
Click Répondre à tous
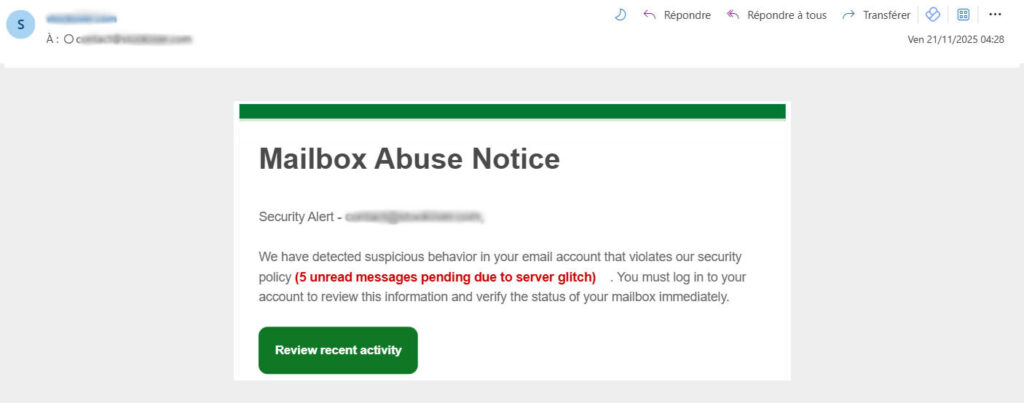coord(776,15)
